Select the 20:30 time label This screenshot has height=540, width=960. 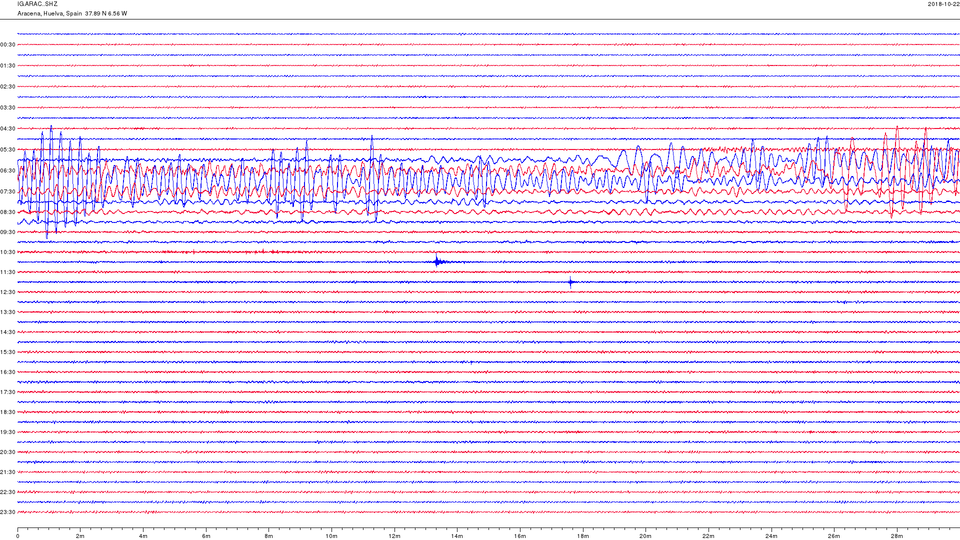coord(8,452)
